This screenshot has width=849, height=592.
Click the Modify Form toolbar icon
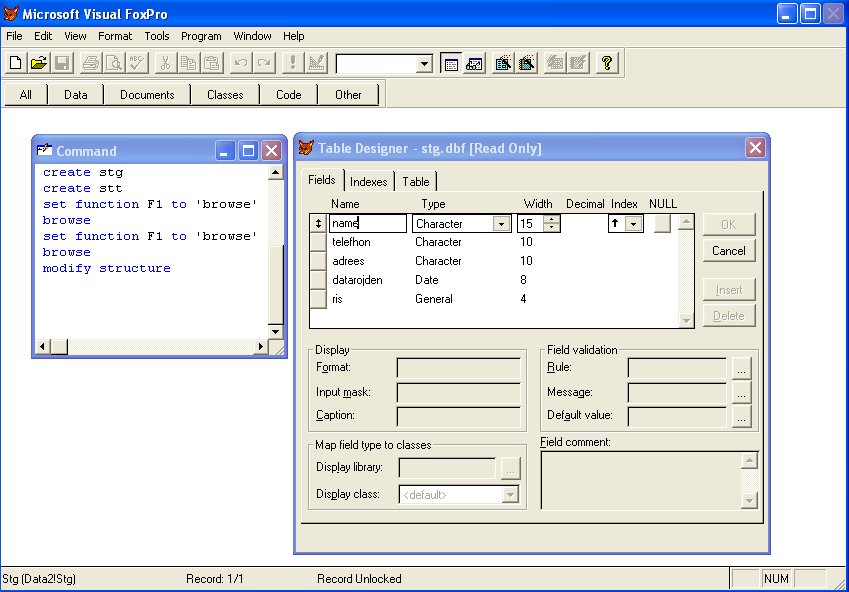[316, 63]
